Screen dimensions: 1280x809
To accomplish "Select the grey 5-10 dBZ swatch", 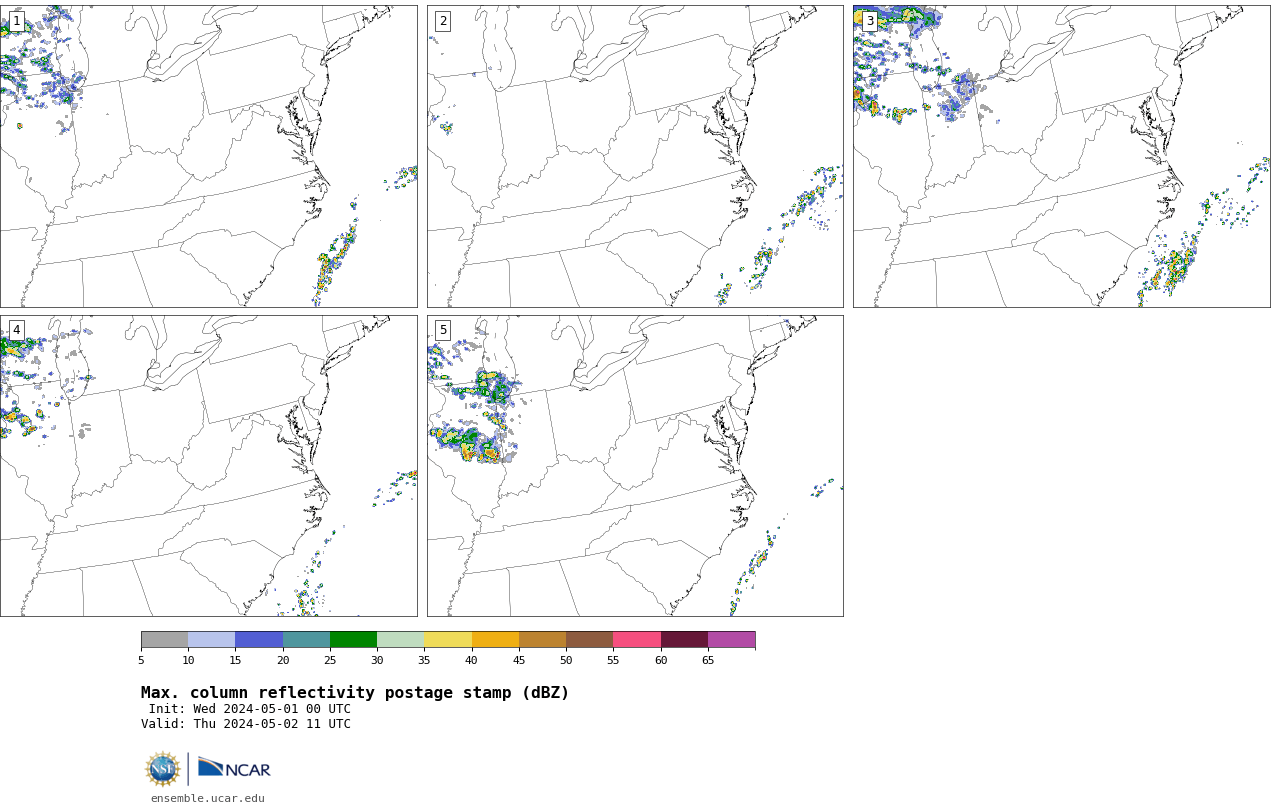I will pyautogui.click(x=164, y=640).
